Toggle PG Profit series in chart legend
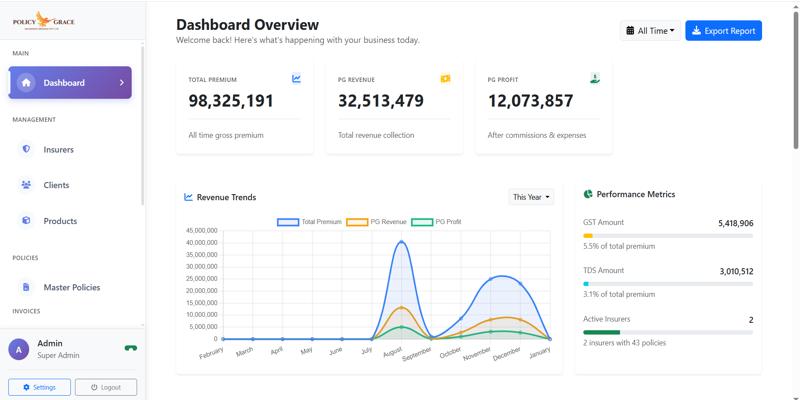 pyautogui.click(x=437, y=222)
